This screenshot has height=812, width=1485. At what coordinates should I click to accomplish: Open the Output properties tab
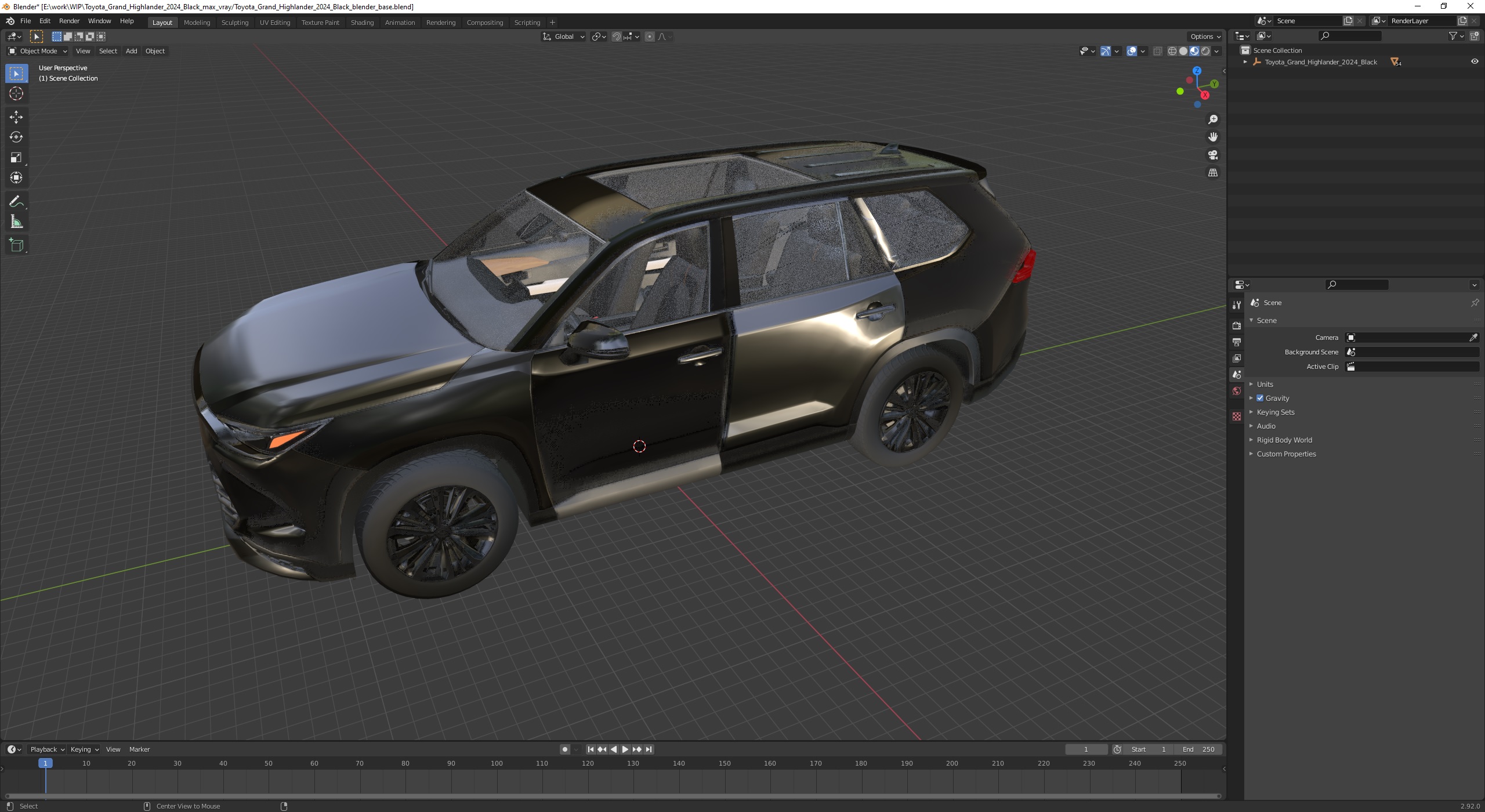pos(1237,342)
